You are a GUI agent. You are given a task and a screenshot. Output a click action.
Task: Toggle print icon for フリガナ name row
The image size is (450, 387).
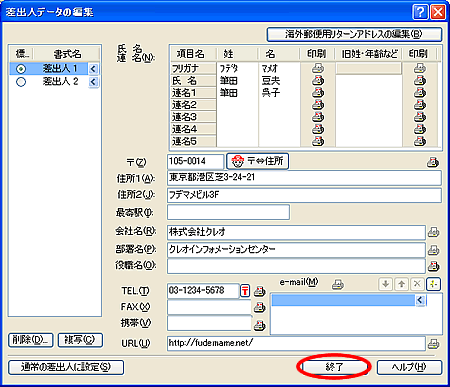click(x=318, y=68)
